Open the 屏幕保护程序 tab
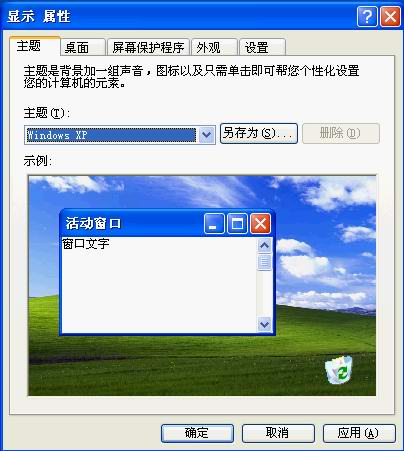Image resolution: width=404 pixels, height=451 pixels. (x=148, y=47)
